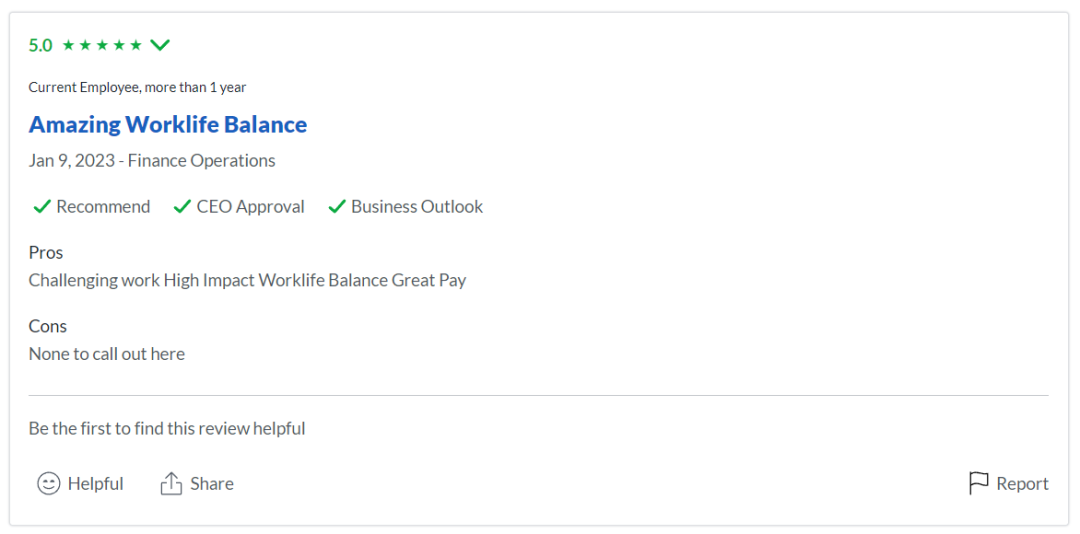
Task: Click the Helpful button label
Action: click(x=95, y=484)
